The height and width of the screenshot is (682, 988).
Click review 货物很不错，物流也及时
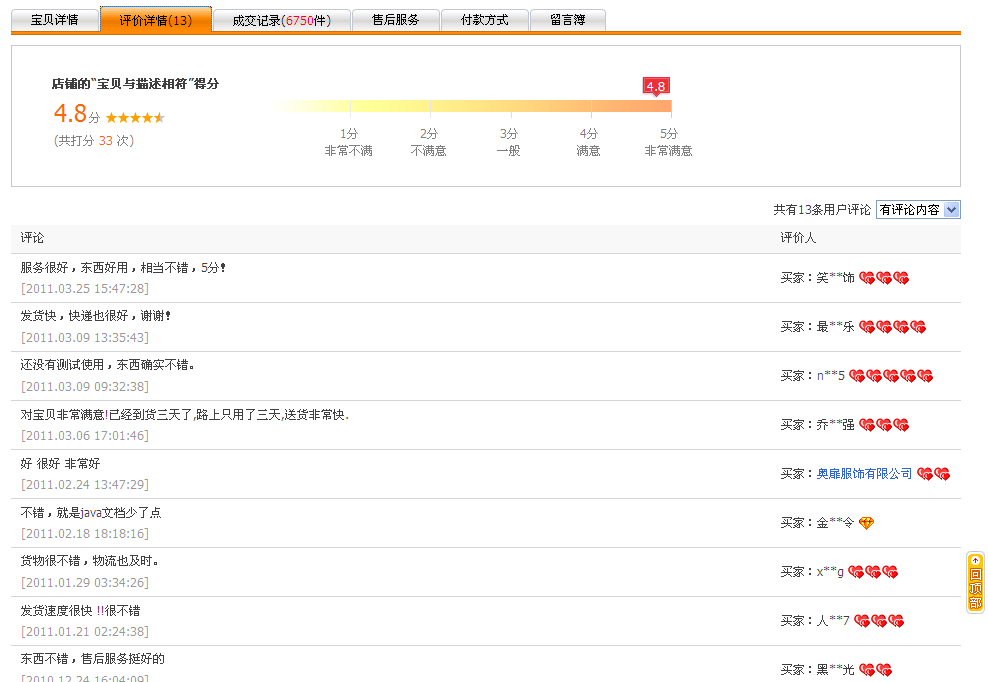(89, 561)
